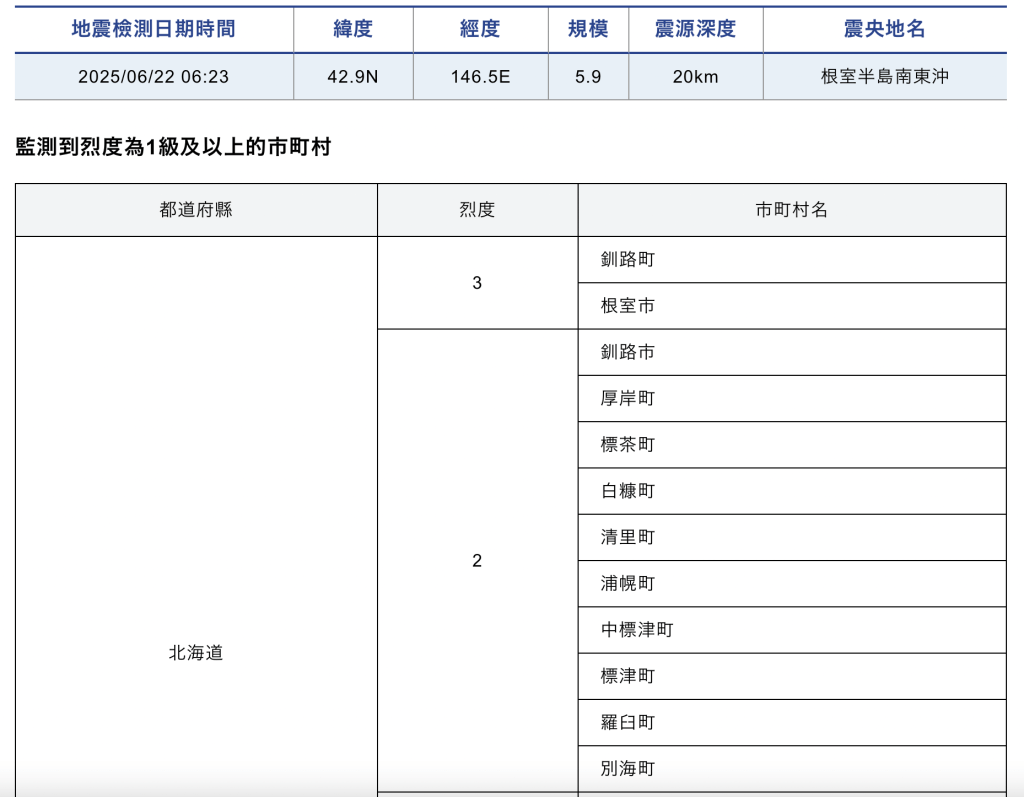Screen dimensions: 1024x797
Task: Click the 震央地名 header cell
Action: [885, 29]
